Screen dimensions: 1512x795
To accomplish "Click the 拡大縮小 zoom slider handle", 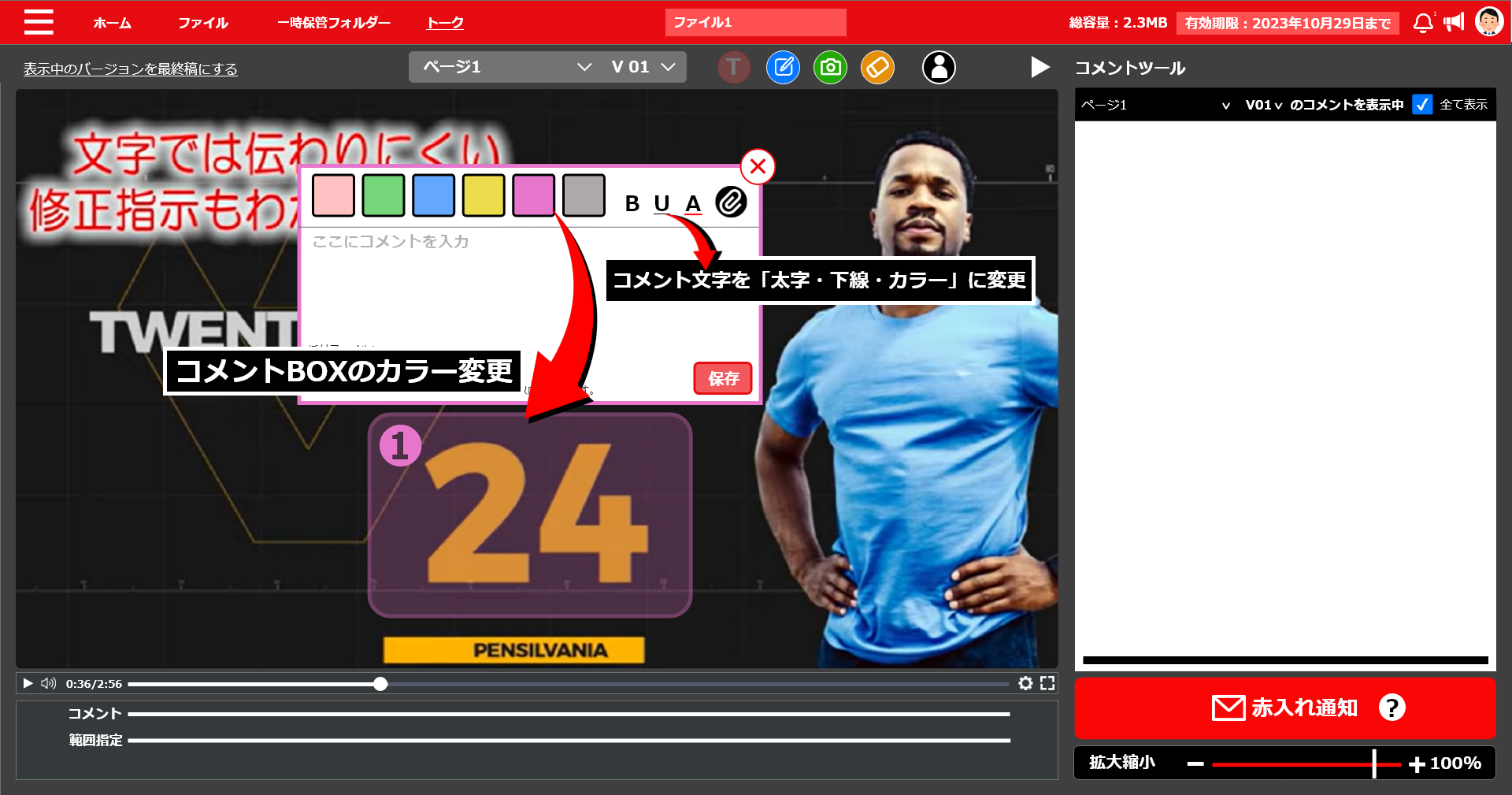I will 1374,763.
